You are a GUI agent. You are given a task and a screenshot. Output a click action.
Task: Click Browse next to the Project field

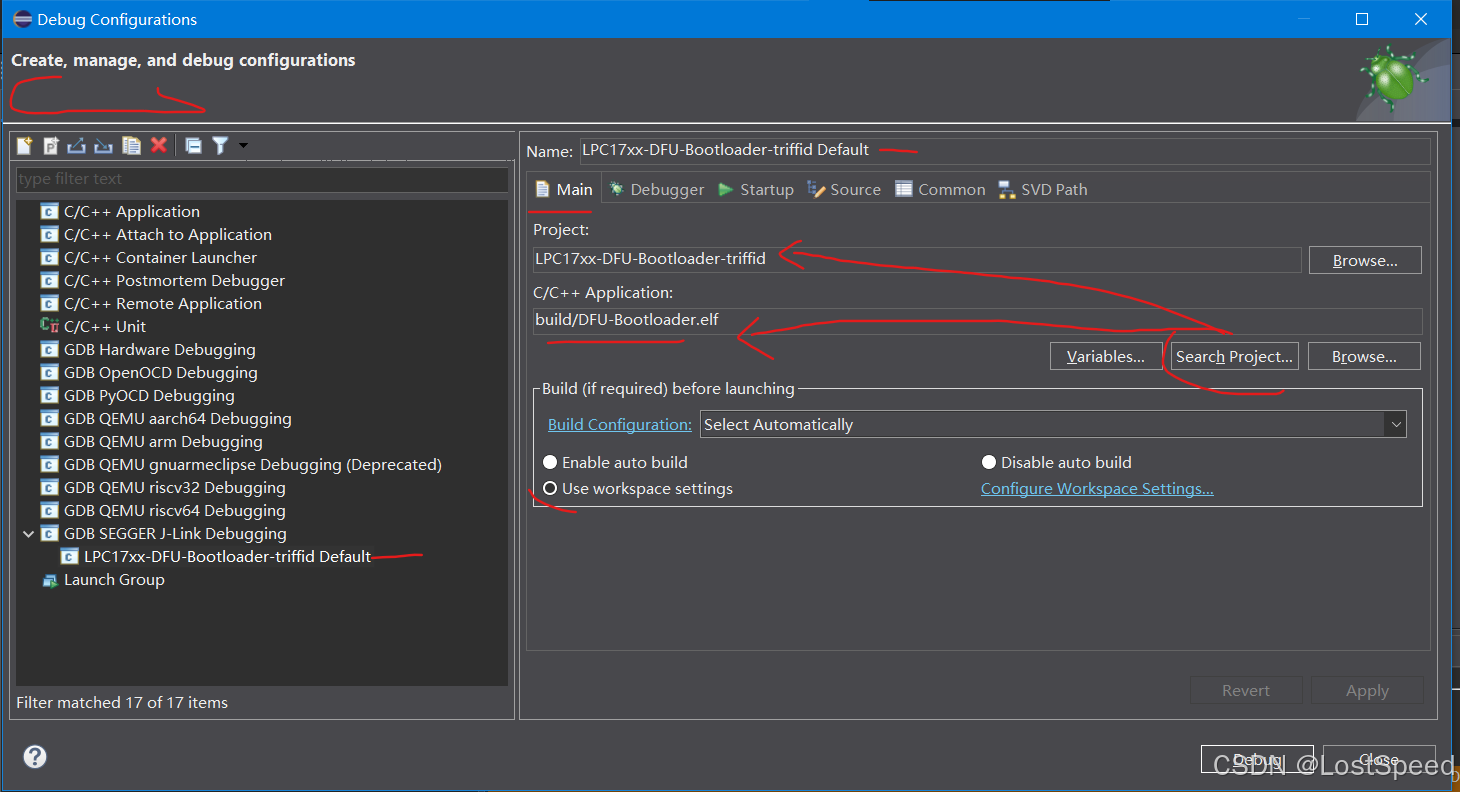tap(1365, 260)
